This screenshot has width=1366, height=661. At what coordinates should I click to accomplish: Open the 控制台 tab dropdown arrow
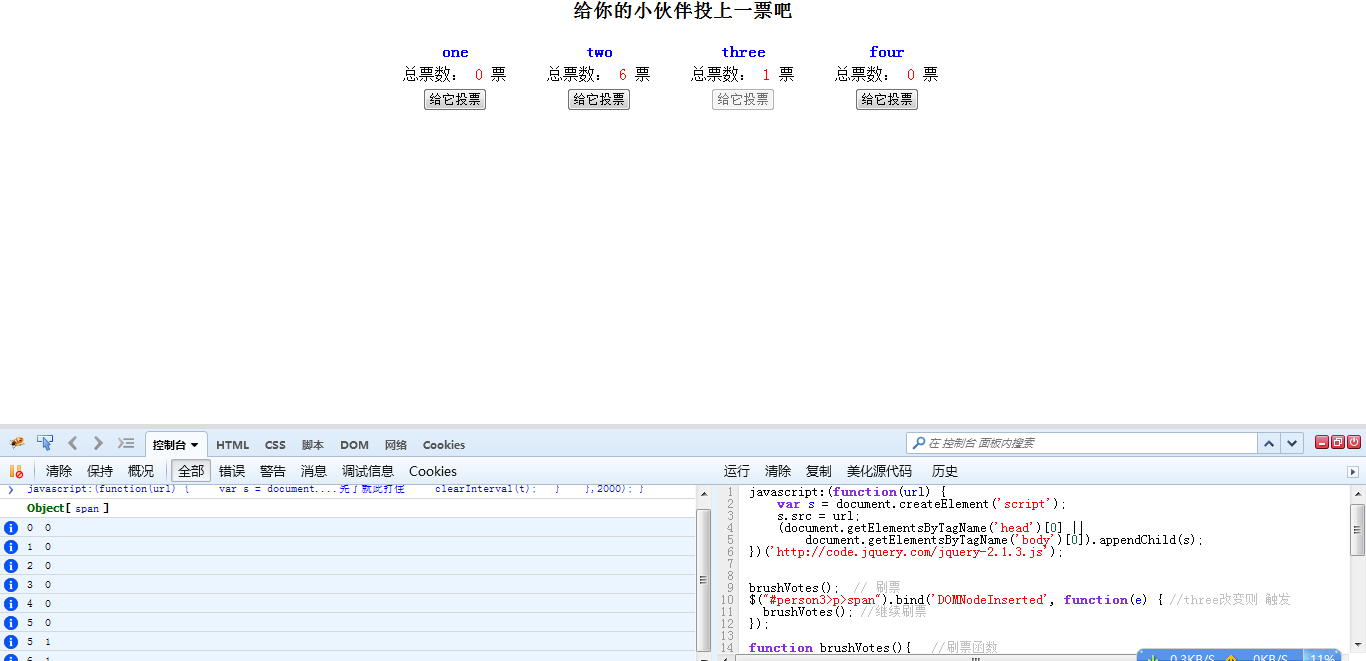[x=194, y=445]
